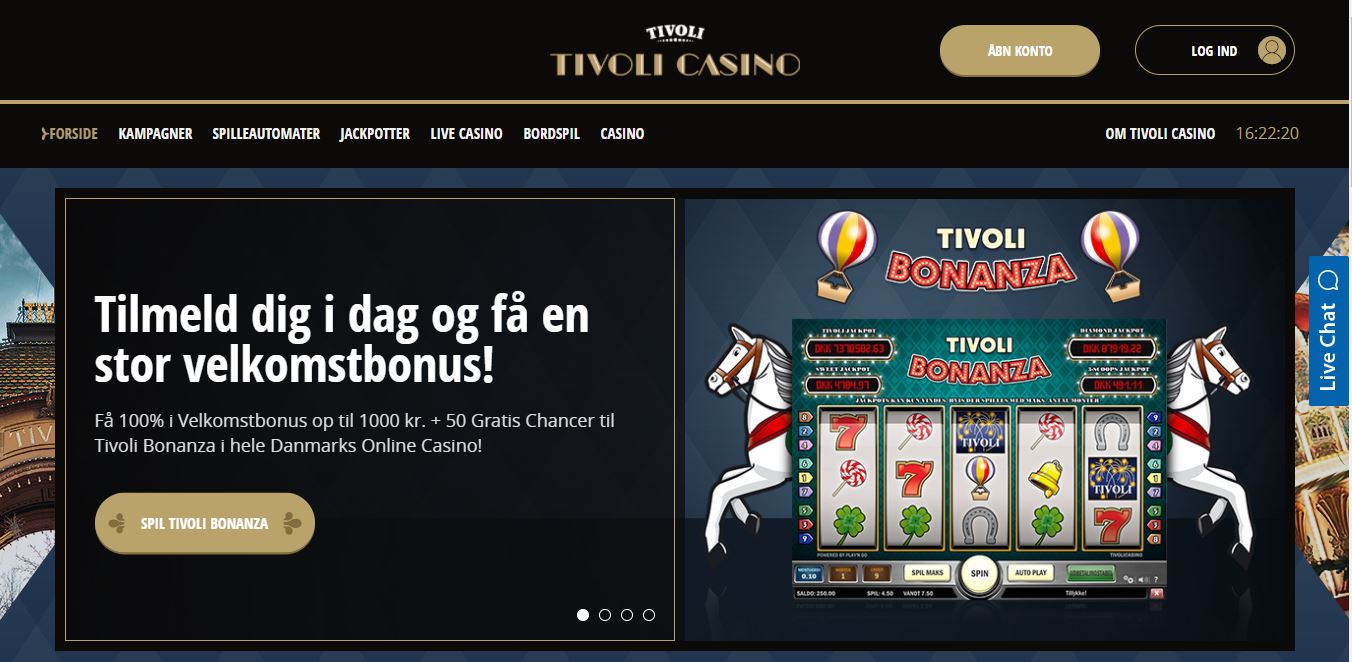This screenshot has width=1352, height=662.
Task: Click the Åbn konto button
Action: click(x=1020, y=50)
